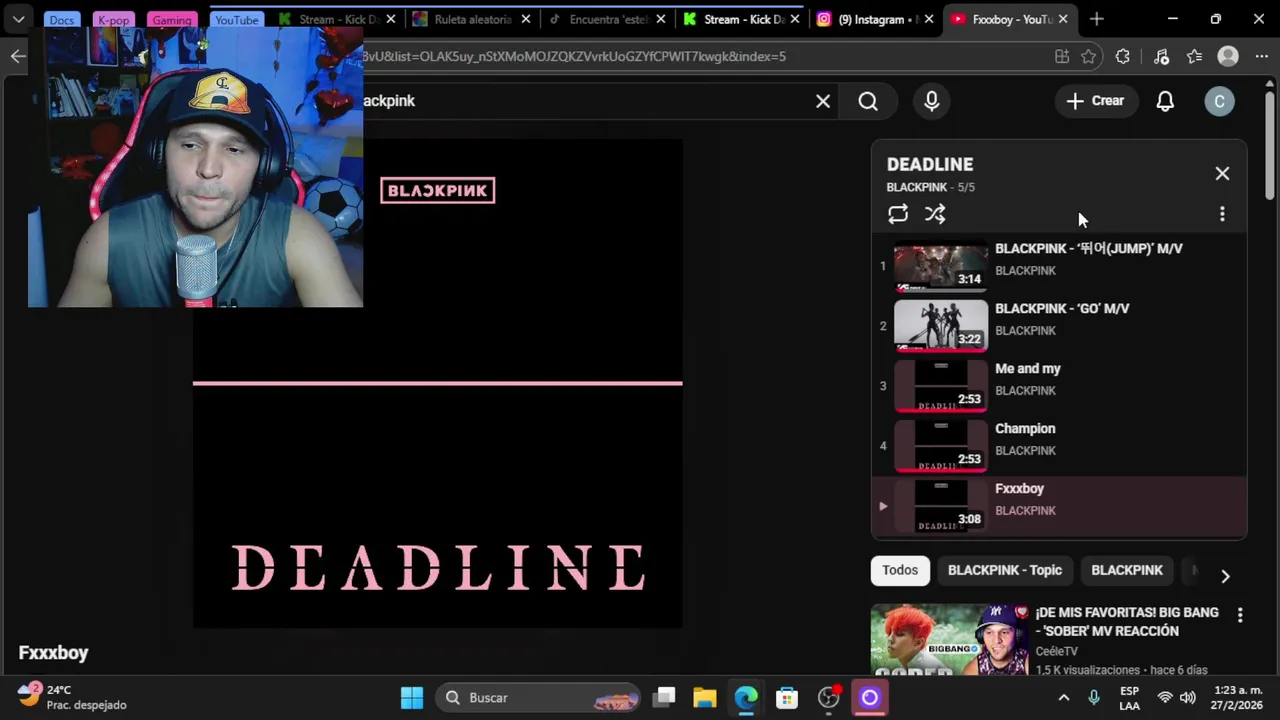The width and height of the screenshot is (1280, 720).
Task: Click the browser address bar URL
Action: [574, 57]
